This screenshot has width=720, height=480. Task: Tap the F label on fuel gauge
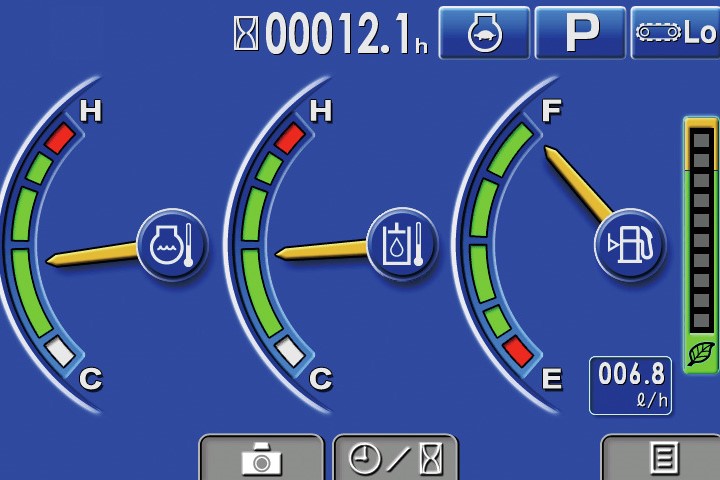pyautogui.click(x=551, y=111)
